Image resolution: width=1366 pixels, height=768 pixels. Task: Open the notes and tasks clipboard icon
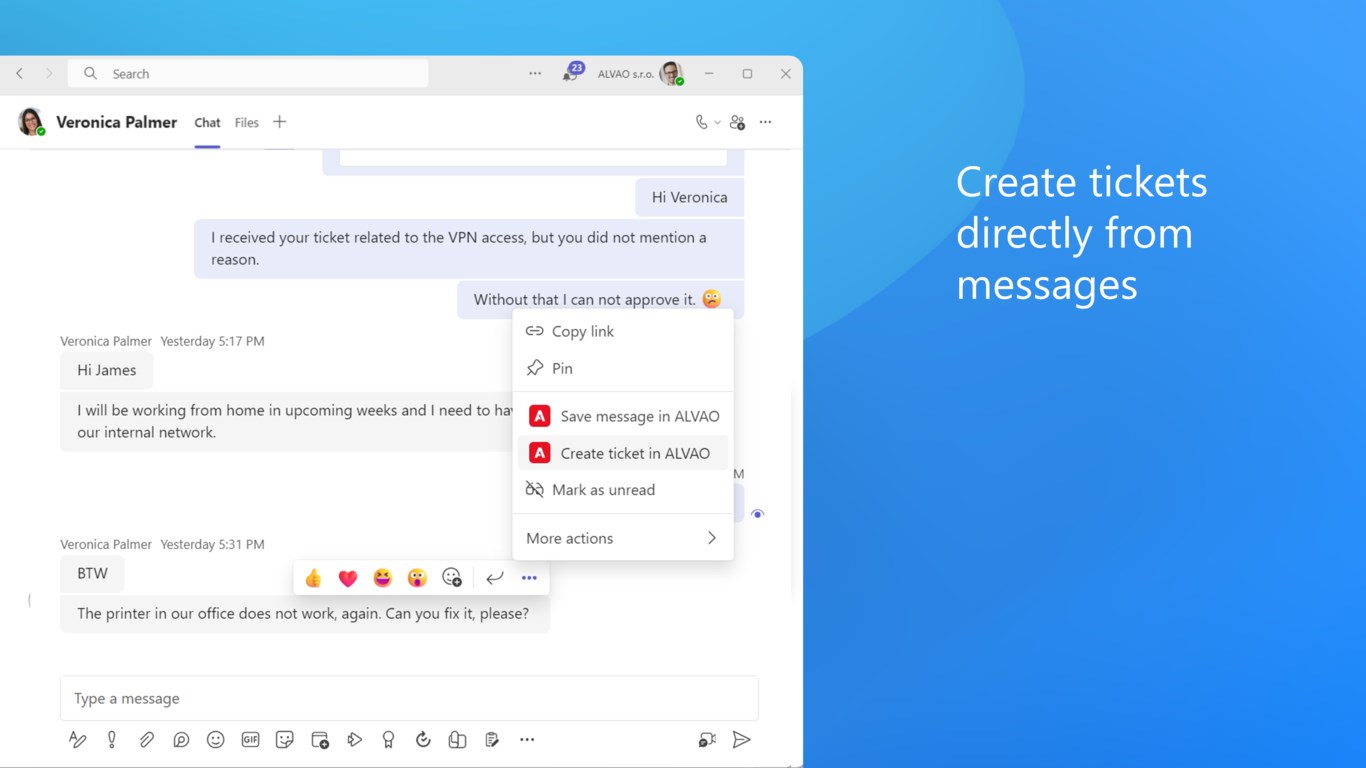pos(492,740)
